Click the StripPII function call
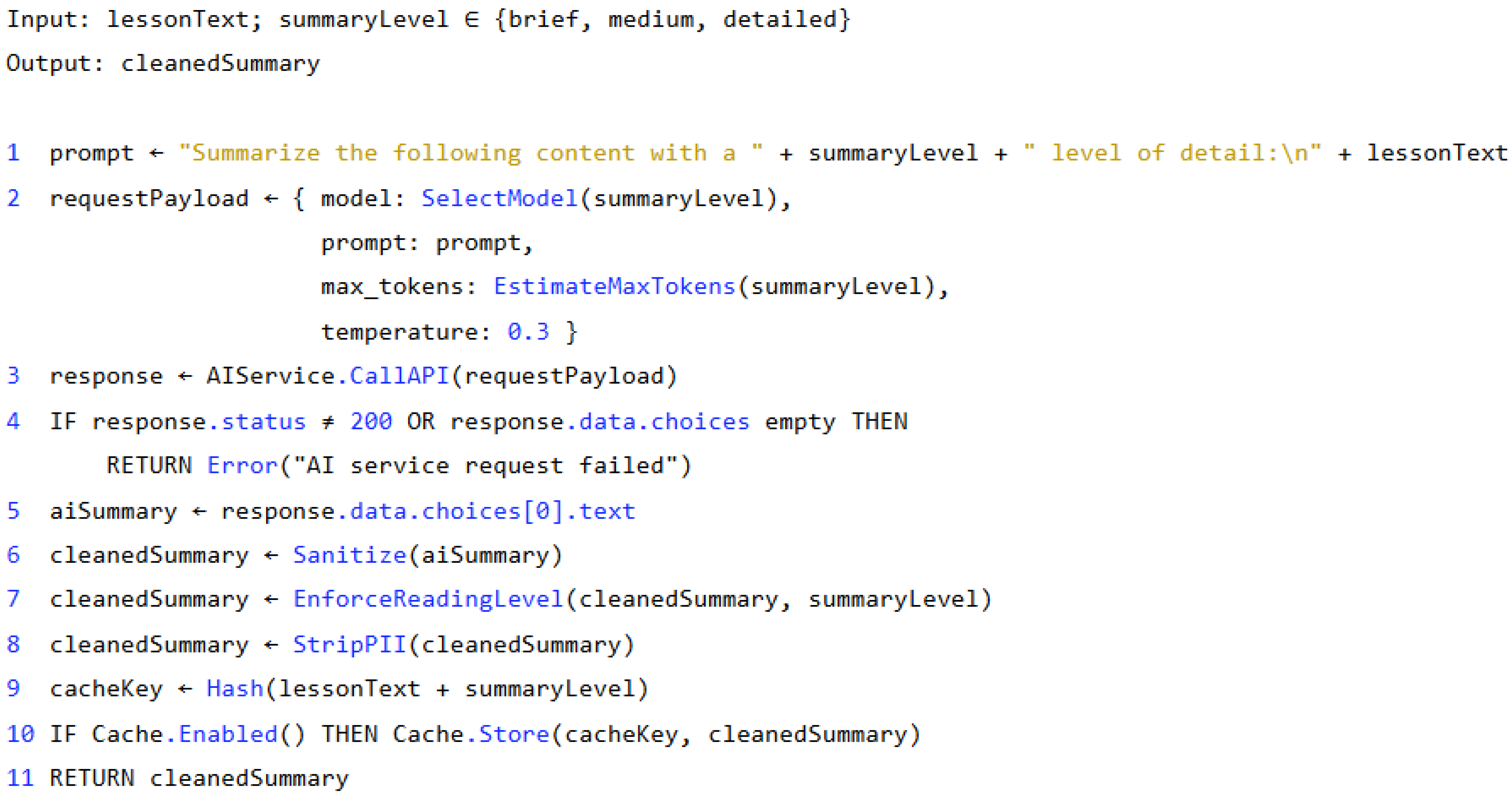The height and width of the screenshot is (797, 1512). 350,644
